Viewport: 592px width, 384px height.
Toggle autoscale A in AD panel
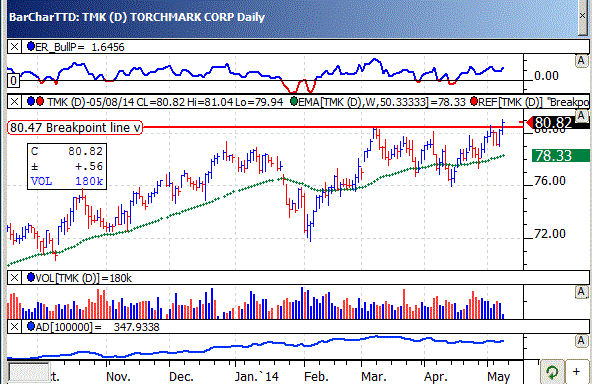click(x=581, y=341)
